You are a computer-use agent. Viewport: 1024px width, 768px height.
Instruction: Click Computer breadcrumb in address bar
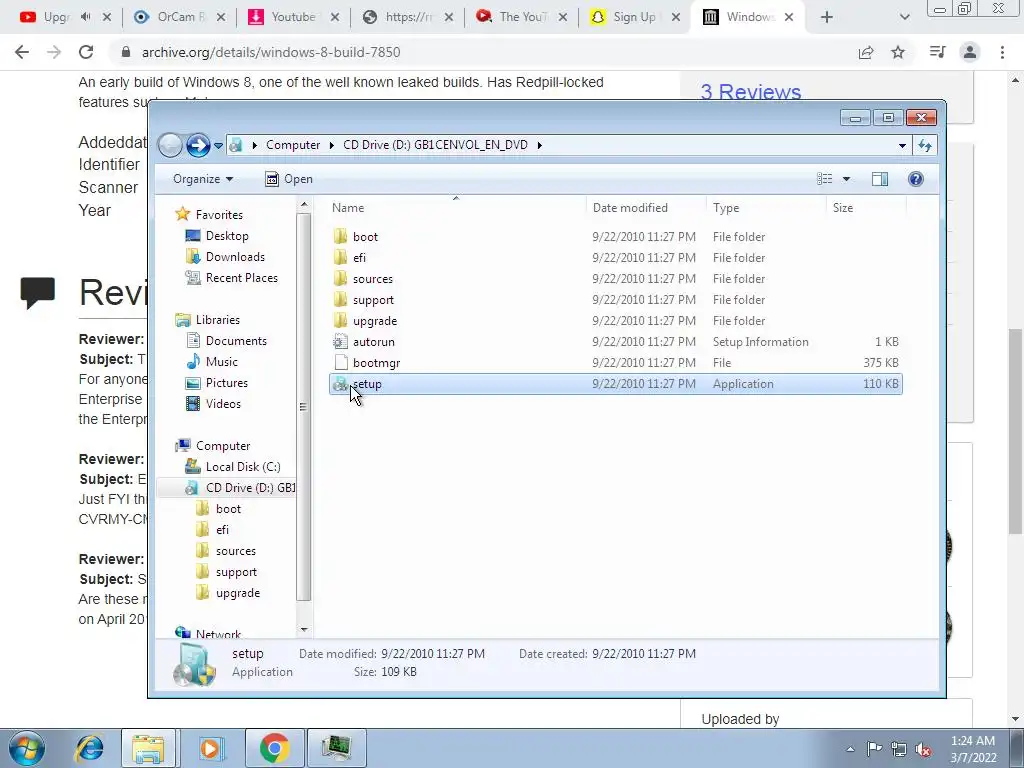pyautogui.click(x=293, y=145)
